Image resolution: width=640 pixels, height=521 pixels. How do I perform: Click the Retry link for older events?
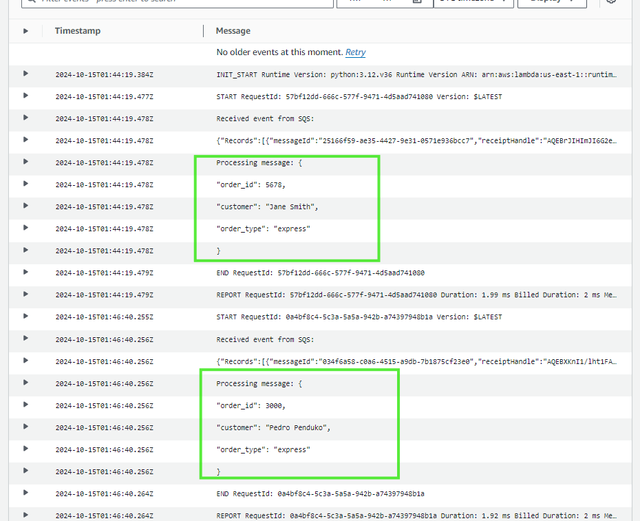pos(355,52)
